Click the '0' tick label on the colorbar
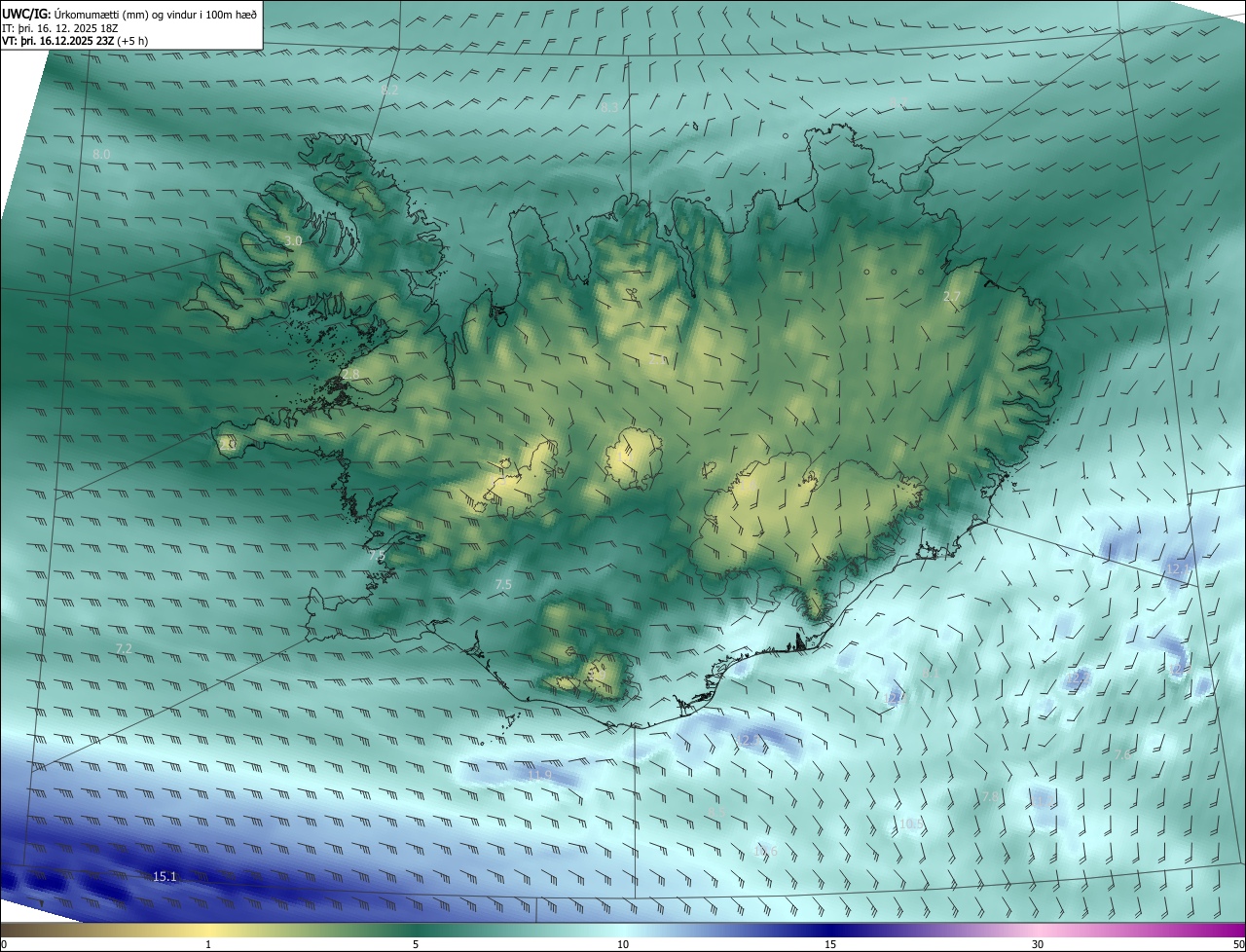 click(x=4, y=945)
